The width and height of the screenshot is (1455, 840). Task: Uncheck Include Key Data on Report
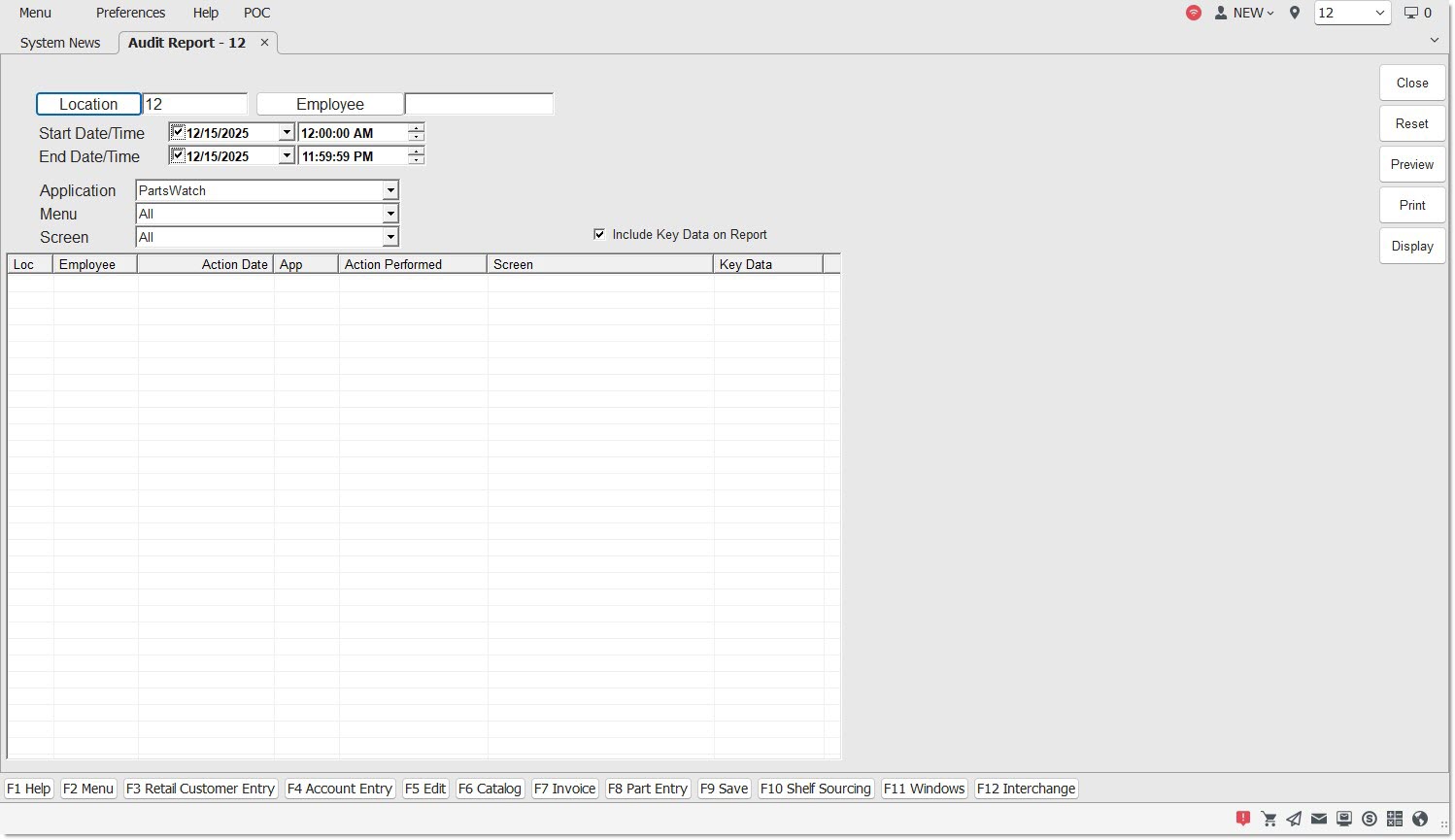pyautogui.click(x=599, y=234)
